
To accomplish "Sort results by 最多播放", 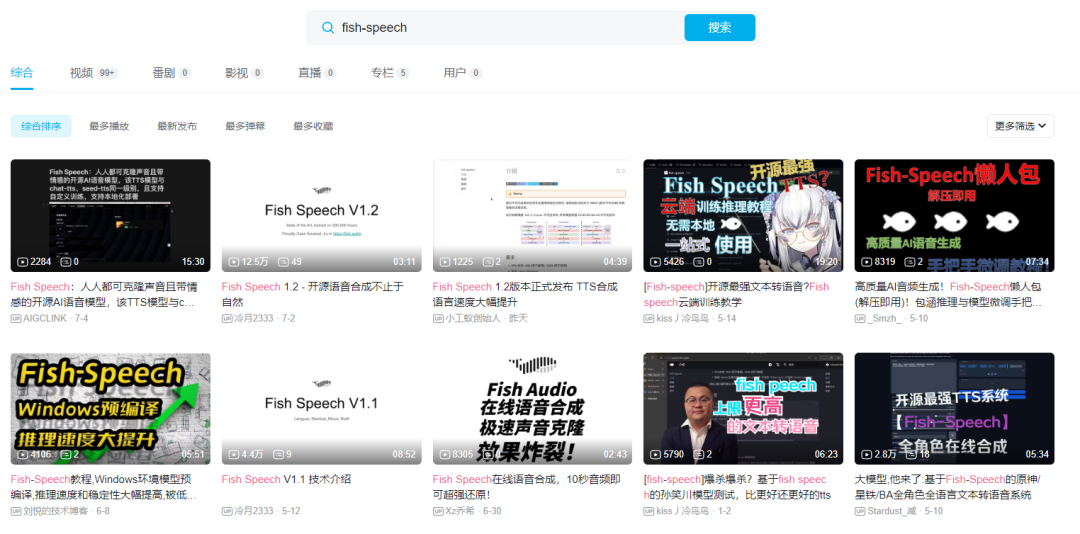I will click(109, 126).
